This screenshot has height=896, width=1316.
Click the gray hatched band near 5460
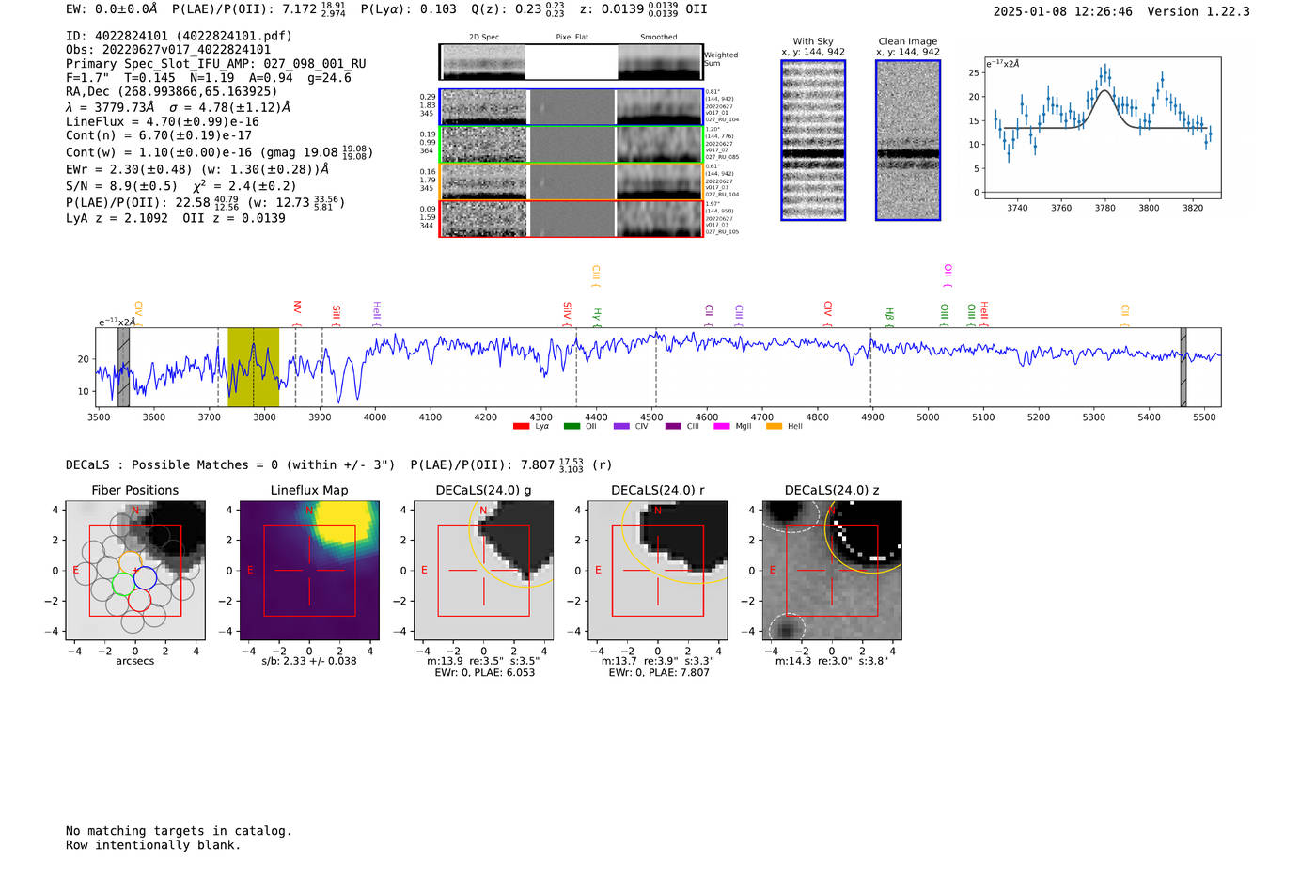tap(1183, 367)
